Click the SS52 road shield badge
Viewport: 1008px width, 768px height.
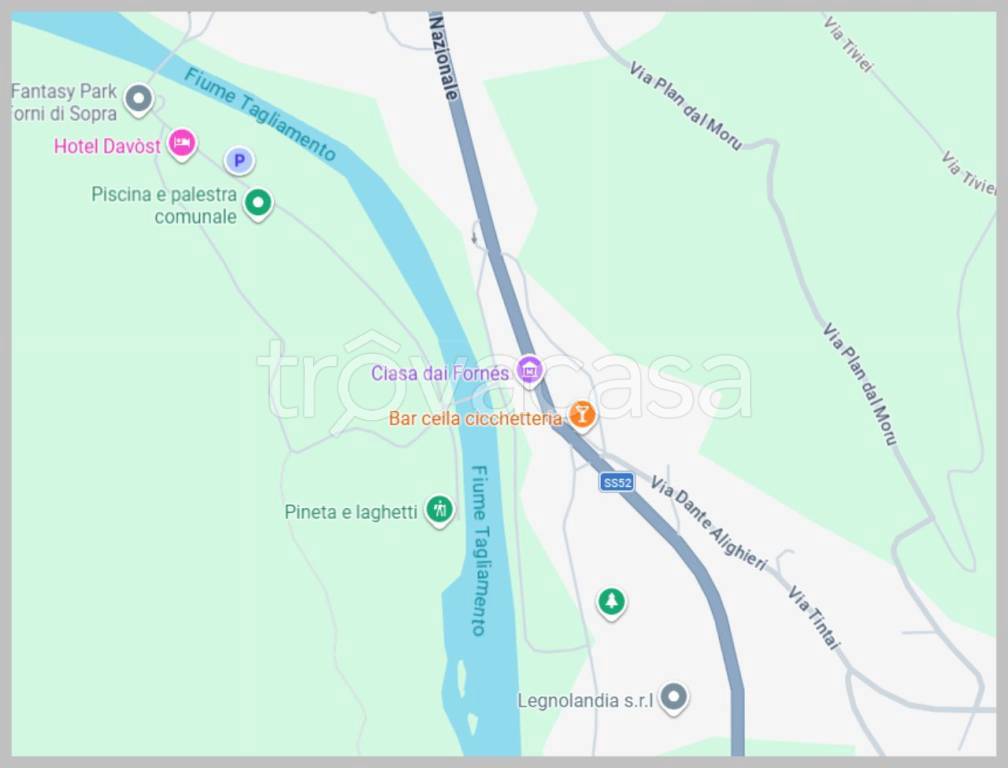coord(617,482)
